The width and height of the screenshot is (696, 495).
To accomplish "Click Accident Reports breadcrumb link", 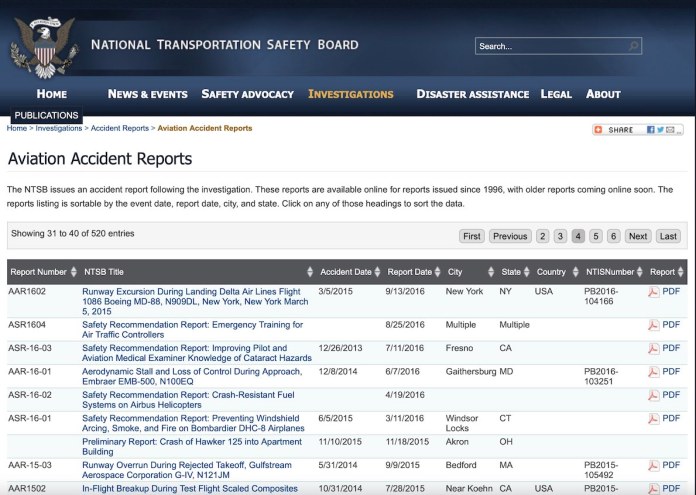I will [x=120, y=128].
